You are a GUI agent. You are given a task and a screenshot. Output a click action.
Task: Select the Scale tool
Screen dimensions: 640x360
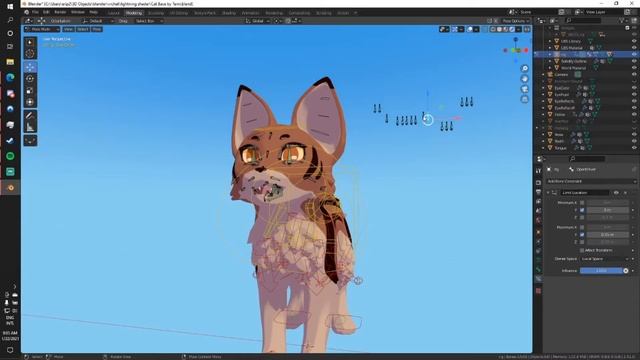pyautogui.click(x=30, y=90)
